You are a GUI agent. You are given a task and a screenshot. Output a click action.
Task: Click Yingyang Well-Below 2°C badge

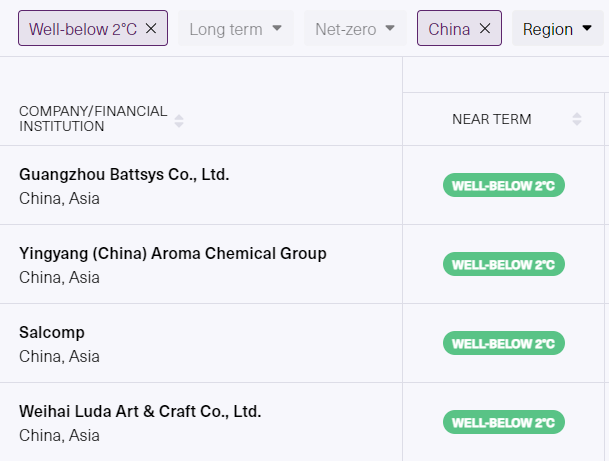503,265
